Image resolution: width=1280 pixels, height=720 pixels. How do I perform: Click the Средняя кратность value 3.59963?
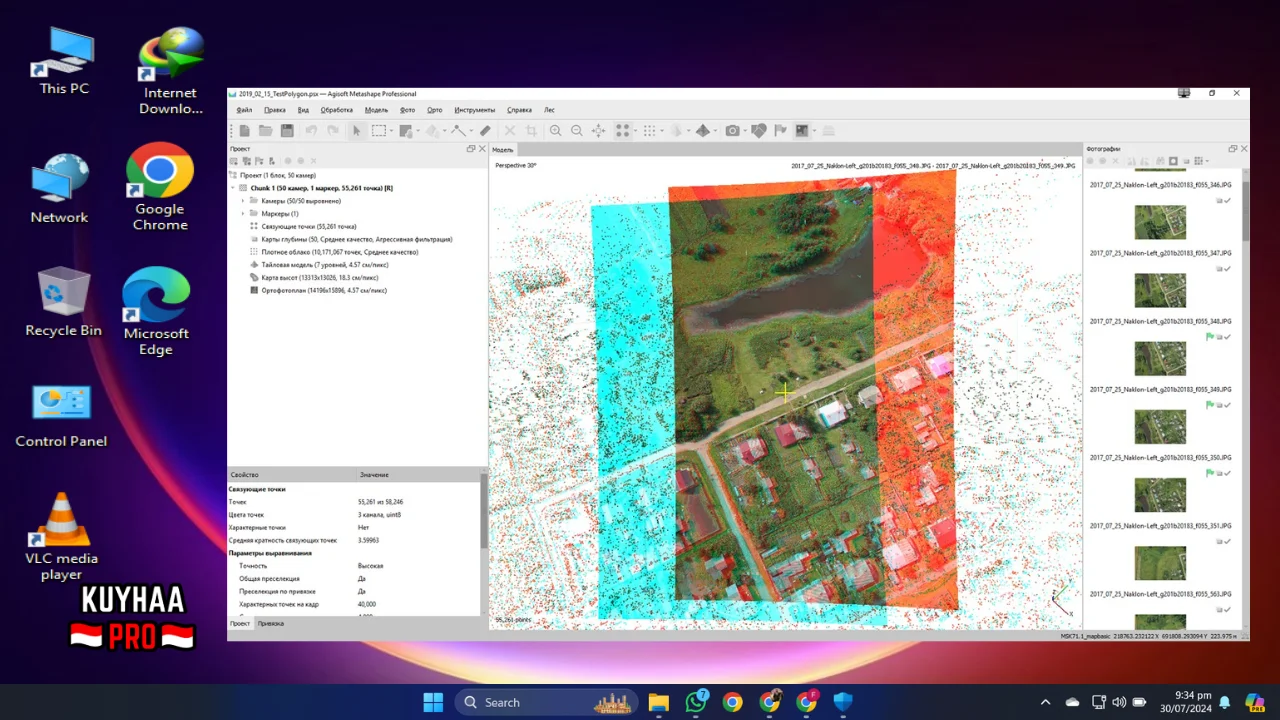pyautogui.click(x=369, y=540)
